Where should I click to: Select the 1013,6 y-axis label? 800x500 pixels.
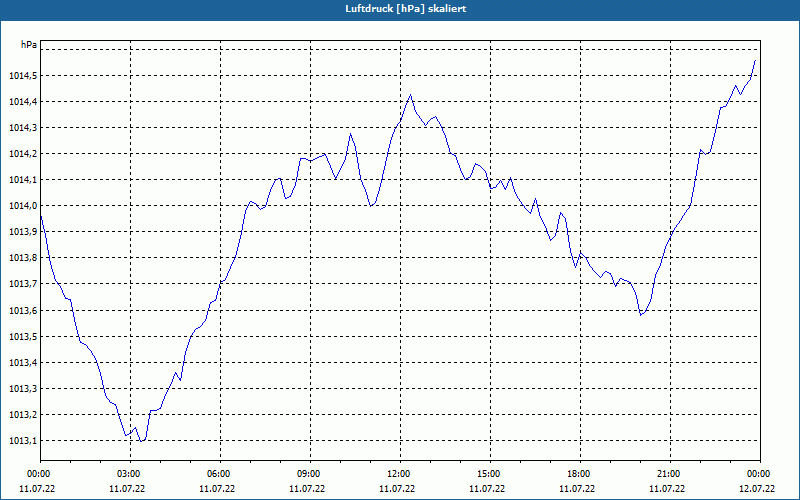[23, 311]
